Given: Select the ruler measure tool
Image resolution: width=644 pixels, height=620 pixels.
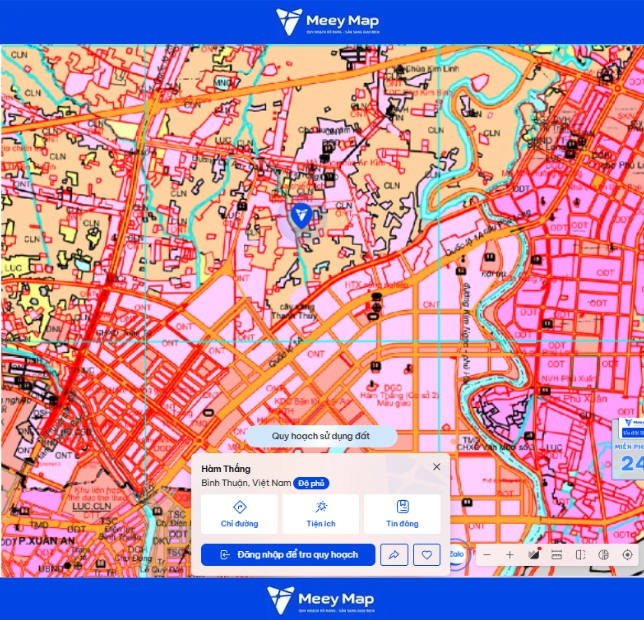Looking at the screenshot, I should (557, 555).
